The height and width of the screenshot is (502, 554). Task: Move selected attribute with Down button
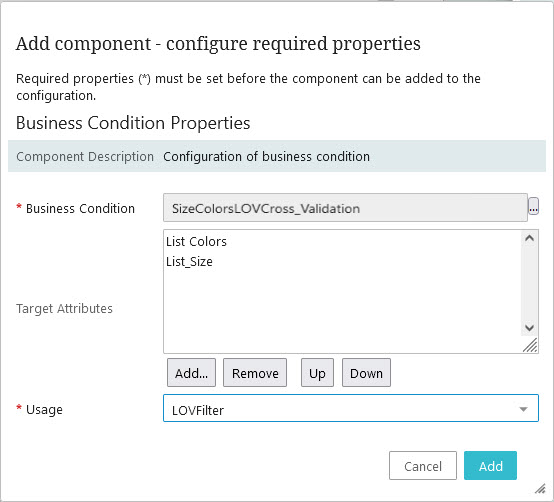pyautogui.click(x=366, y=373)
